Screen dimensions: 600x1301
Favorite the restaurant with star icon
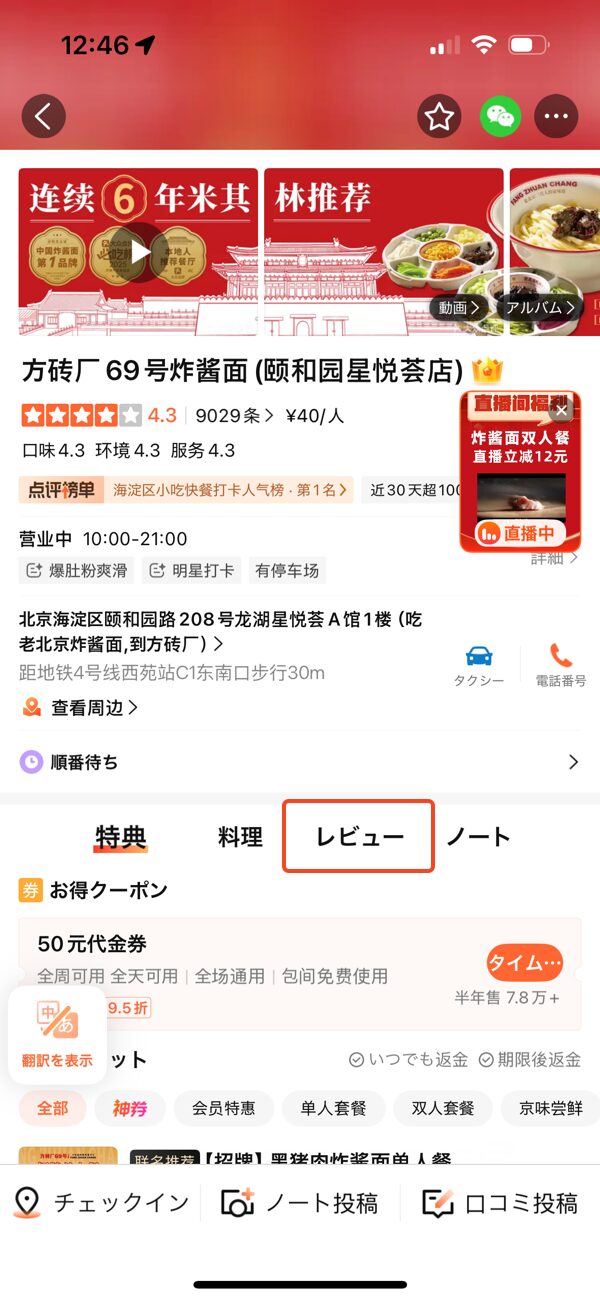439,117
